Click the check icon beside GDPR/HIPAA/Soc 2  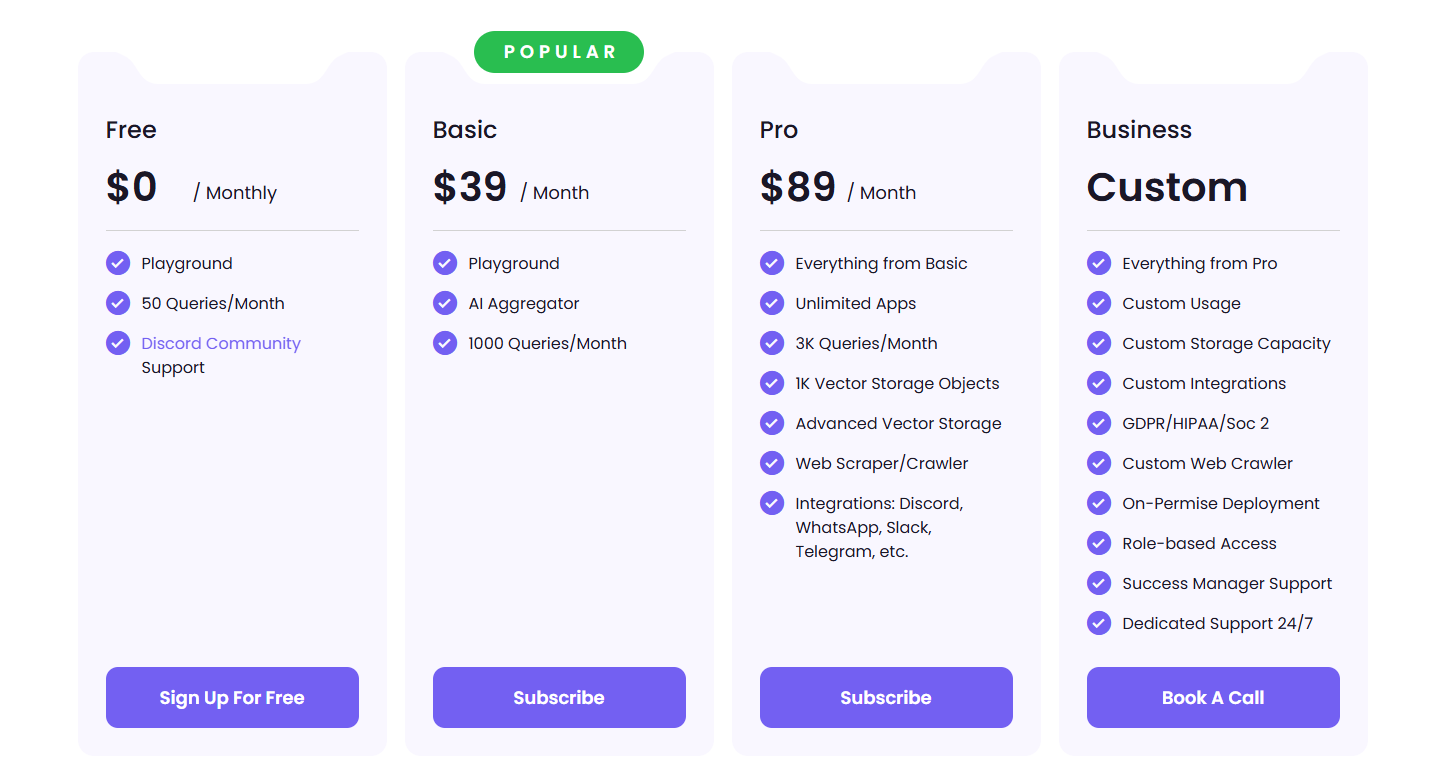point(1099,423)
